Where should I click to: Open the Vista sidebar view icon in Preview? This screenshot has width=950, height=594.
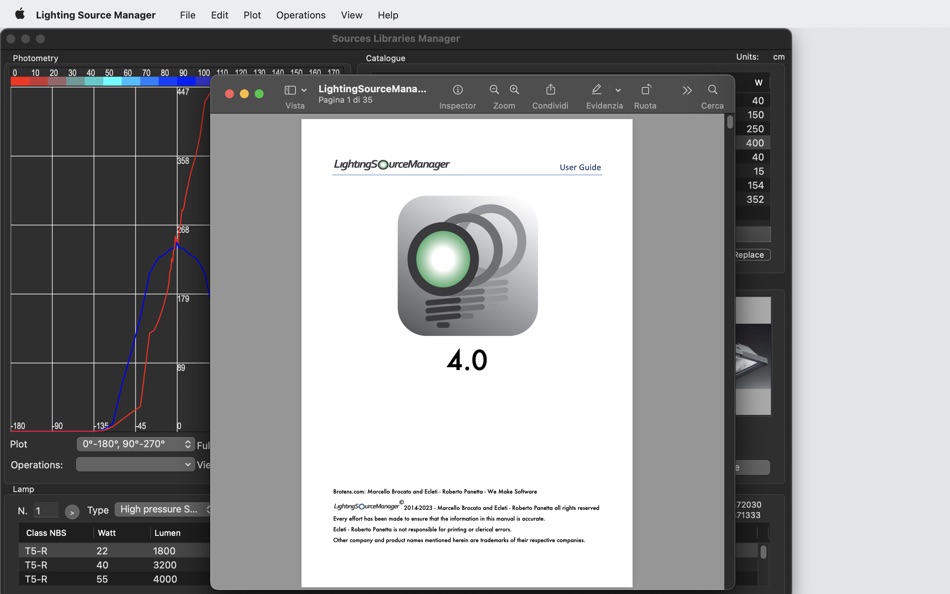point(290,90)
